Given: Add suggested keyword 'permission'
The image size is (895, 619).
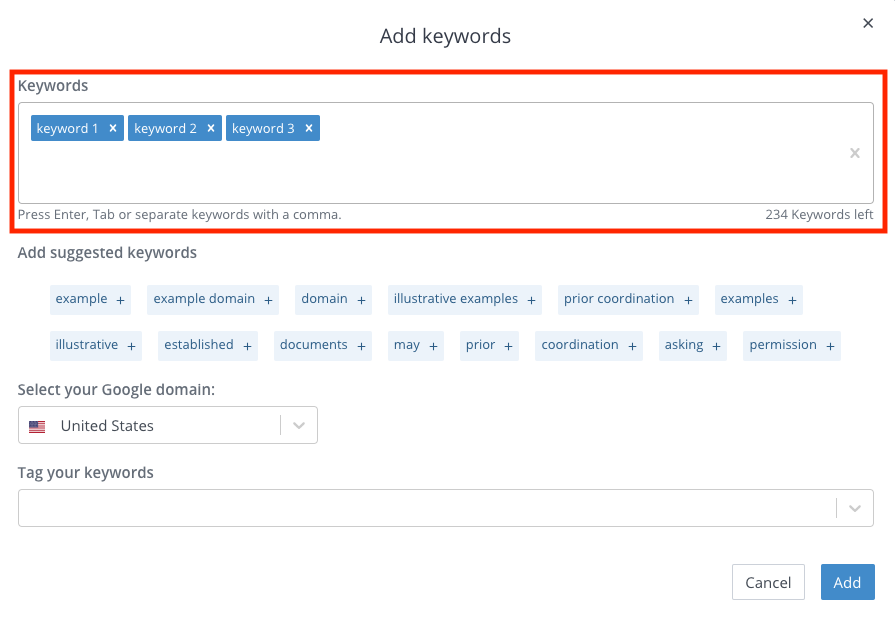Looking at the screenshot, I should [x=792, y=345].
